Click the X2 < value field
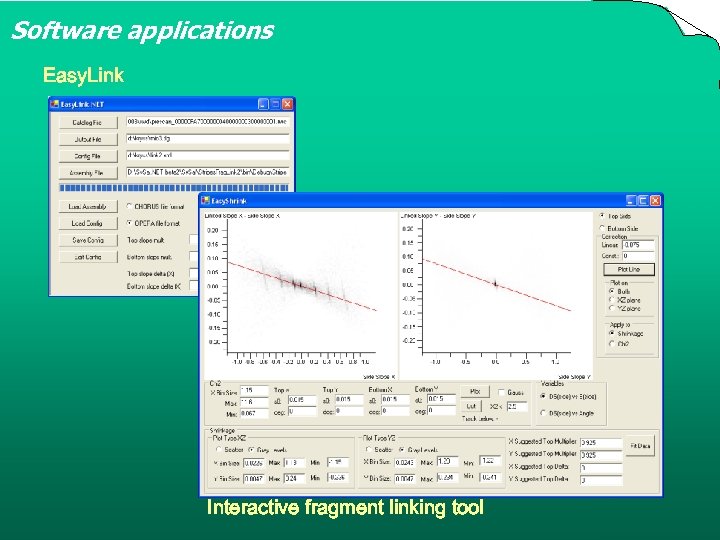This screenshot has height=540, width=720. tap(518, 406)
